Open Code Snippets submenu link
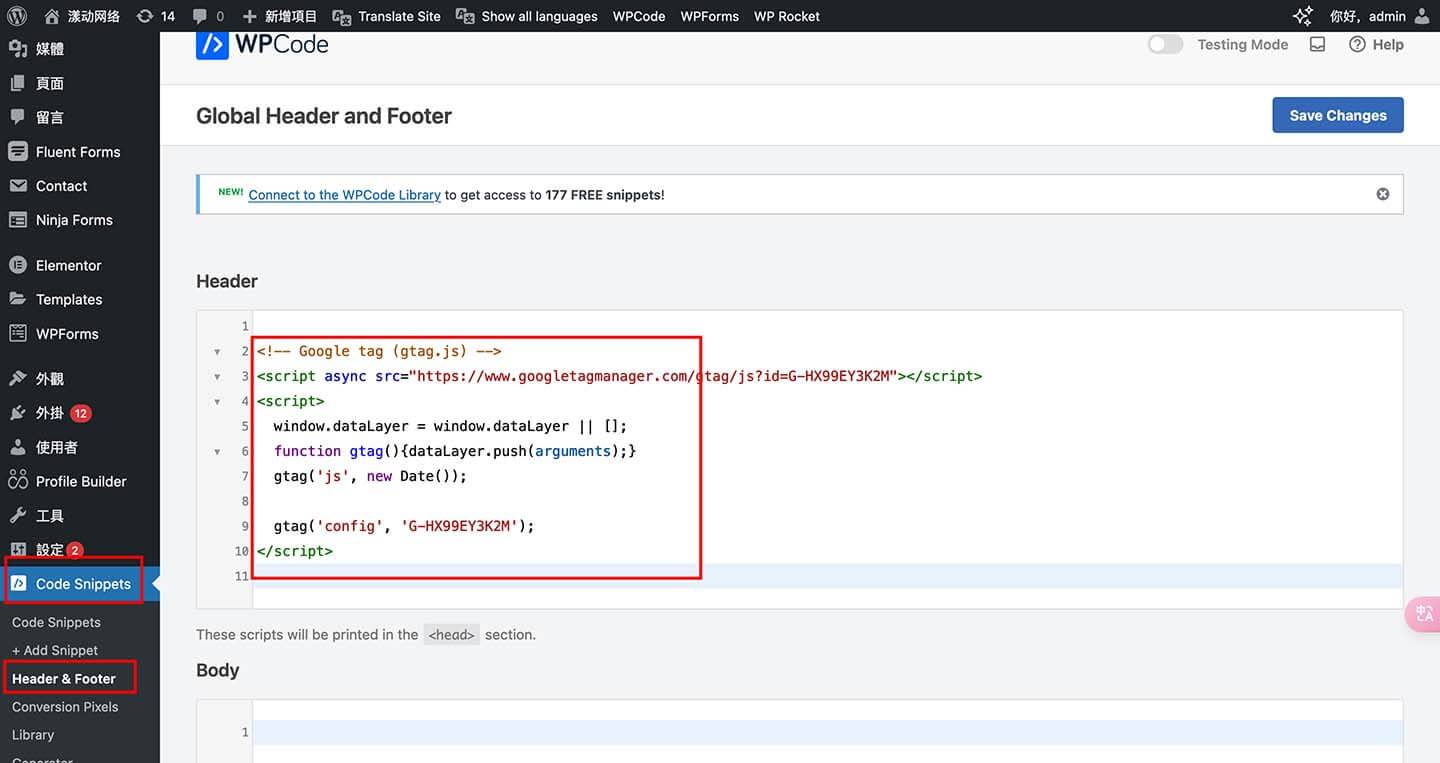The height and width of the screenshot is (763, 1440). point(56,622)
